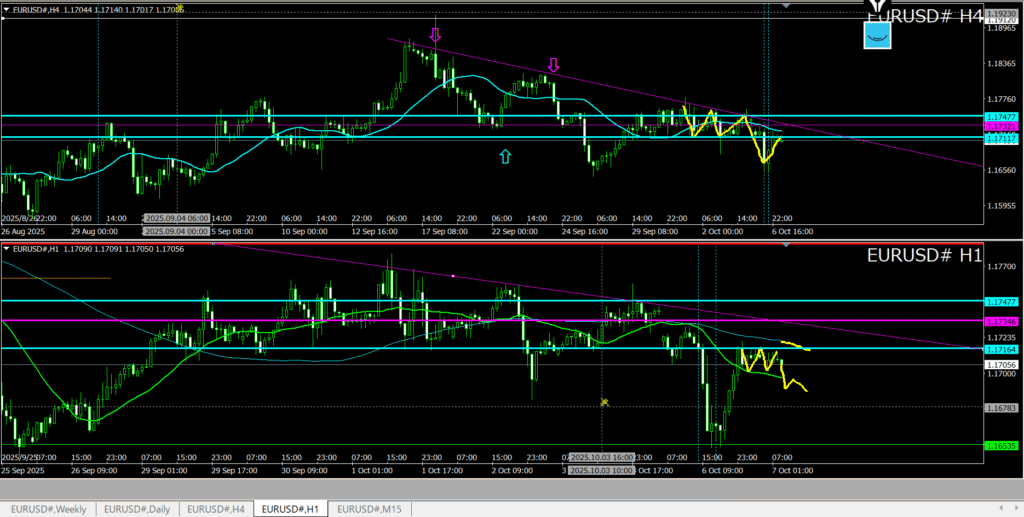1024x517 pixels.
Task: Switch to the EURUSD#,Weekly chart tab
Action: pos(49,509)
